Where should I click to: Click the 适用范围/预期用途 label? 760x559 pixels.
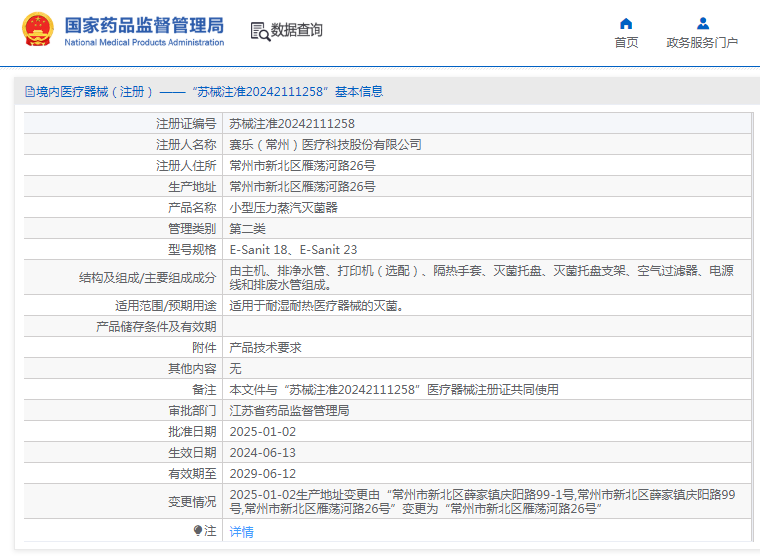pyautogui.click(x=165, y=306)
